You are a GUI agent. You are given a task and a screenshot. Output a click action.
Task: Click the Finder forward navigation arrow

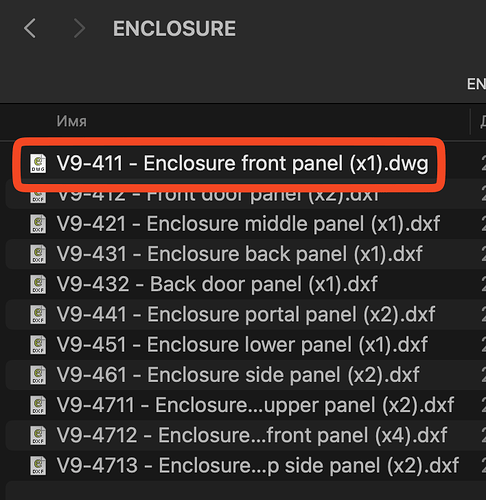coord(79,28)
